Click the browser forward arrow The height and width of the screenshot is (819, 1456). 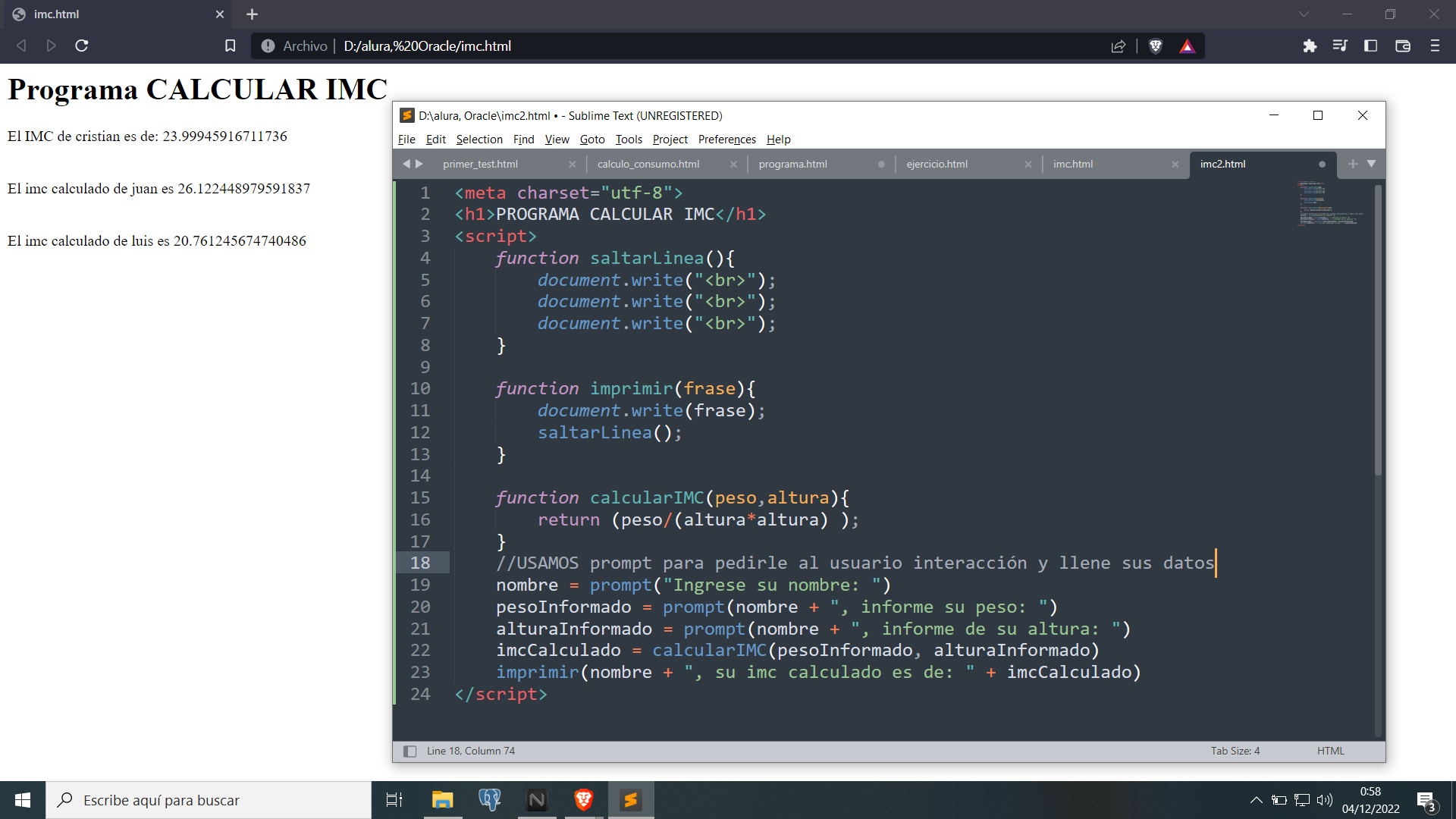(x=51, y=45)
